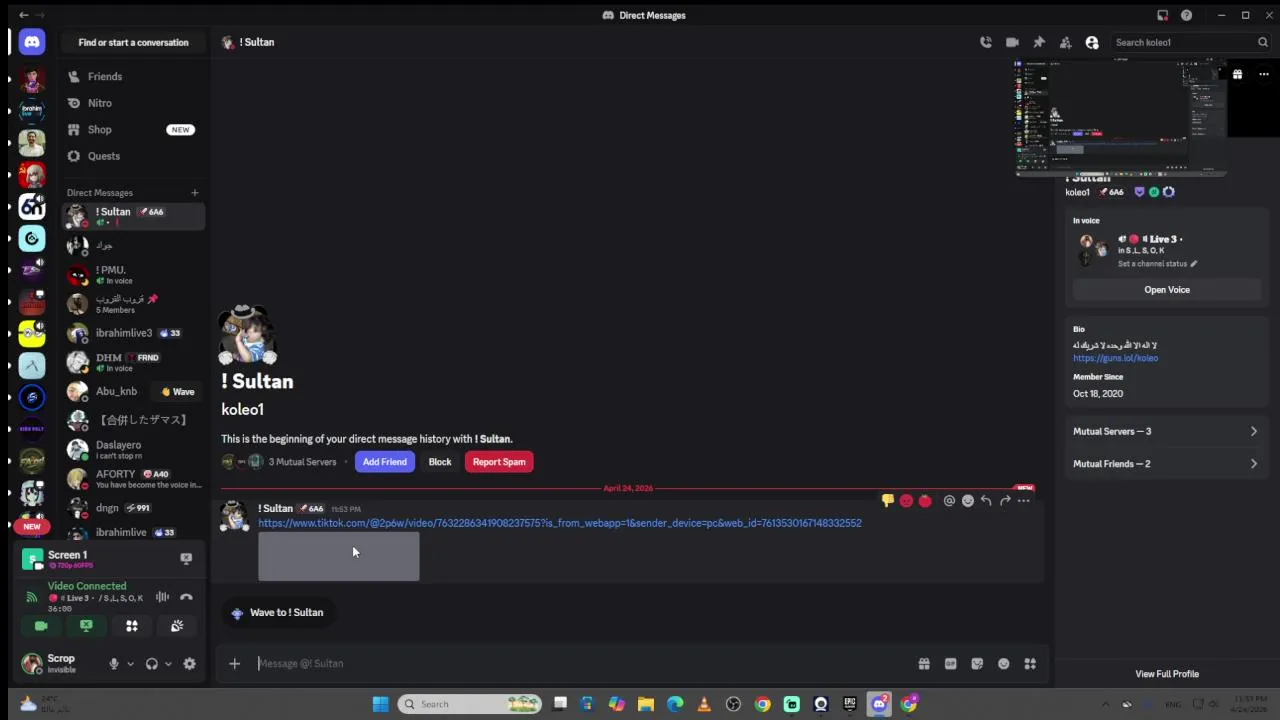Image resolution: width=1280 pixels, height=720 pixels.
Task: Click Open Voice button in profile
Action: click(1167, 290)
